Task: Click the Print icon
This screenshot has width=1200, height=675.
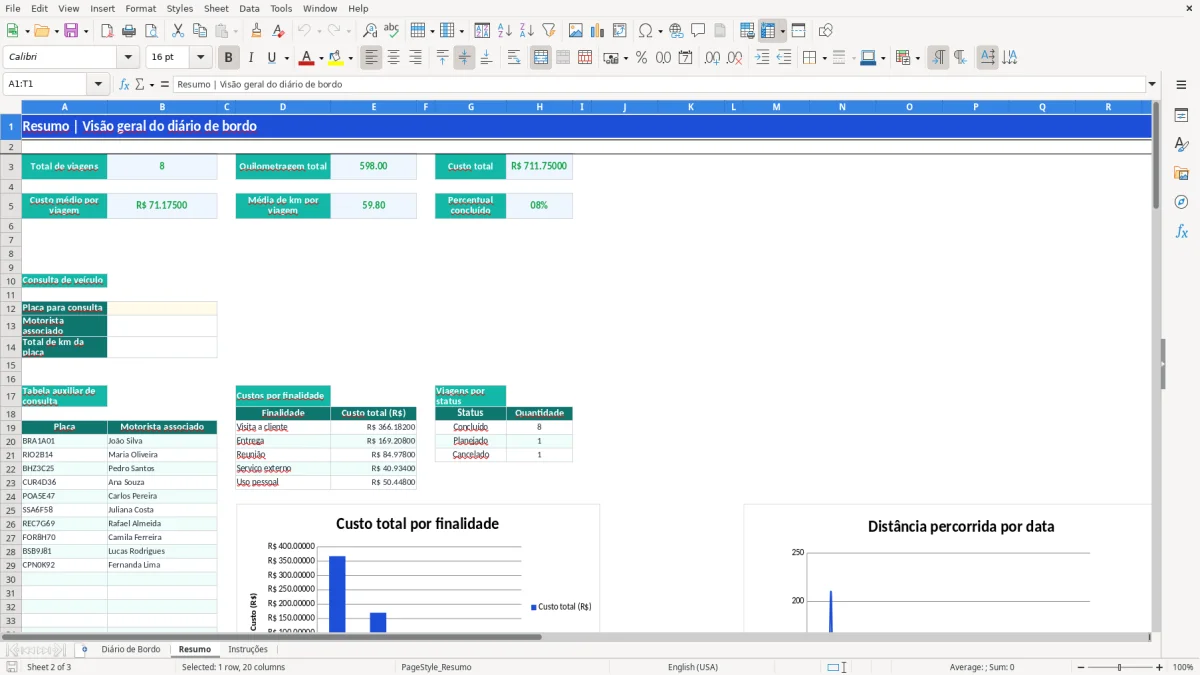Action: 129,31
